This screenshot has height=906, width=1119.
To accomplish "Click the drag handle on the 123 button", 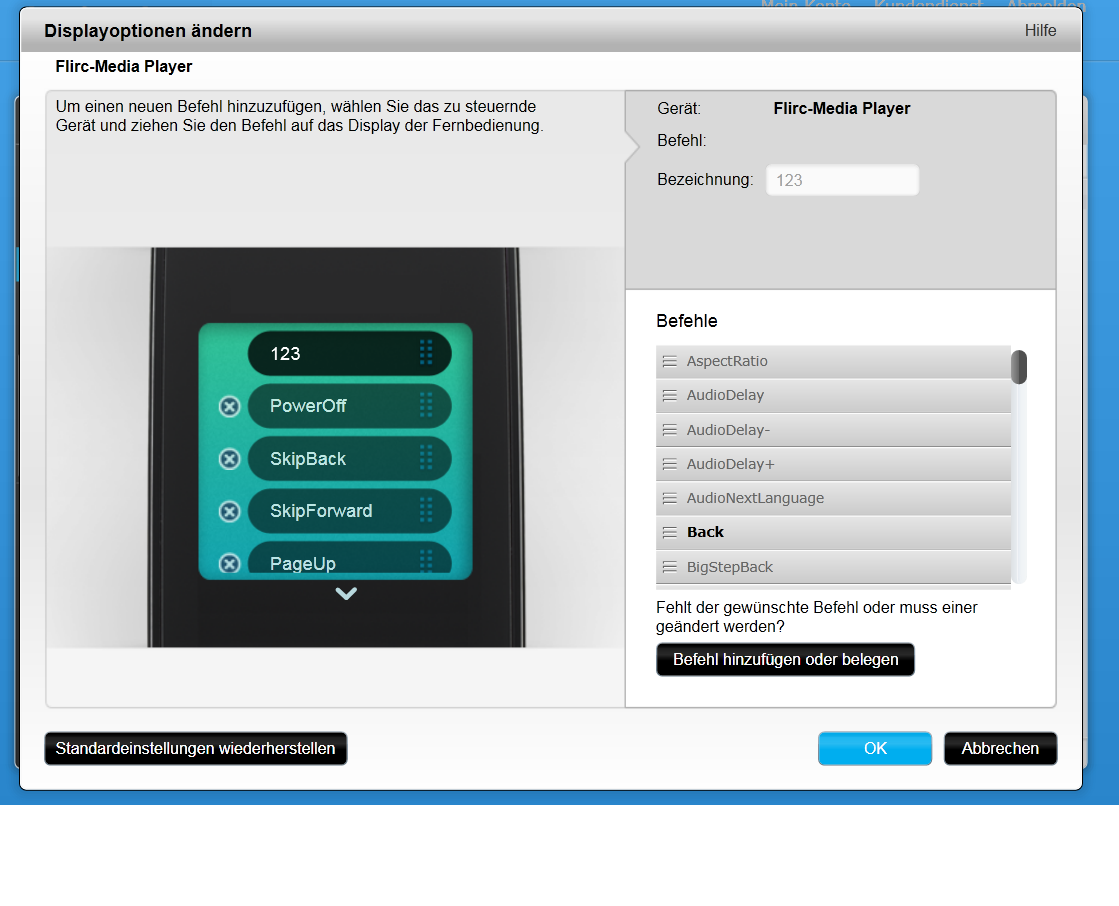I will click(426, 352).
